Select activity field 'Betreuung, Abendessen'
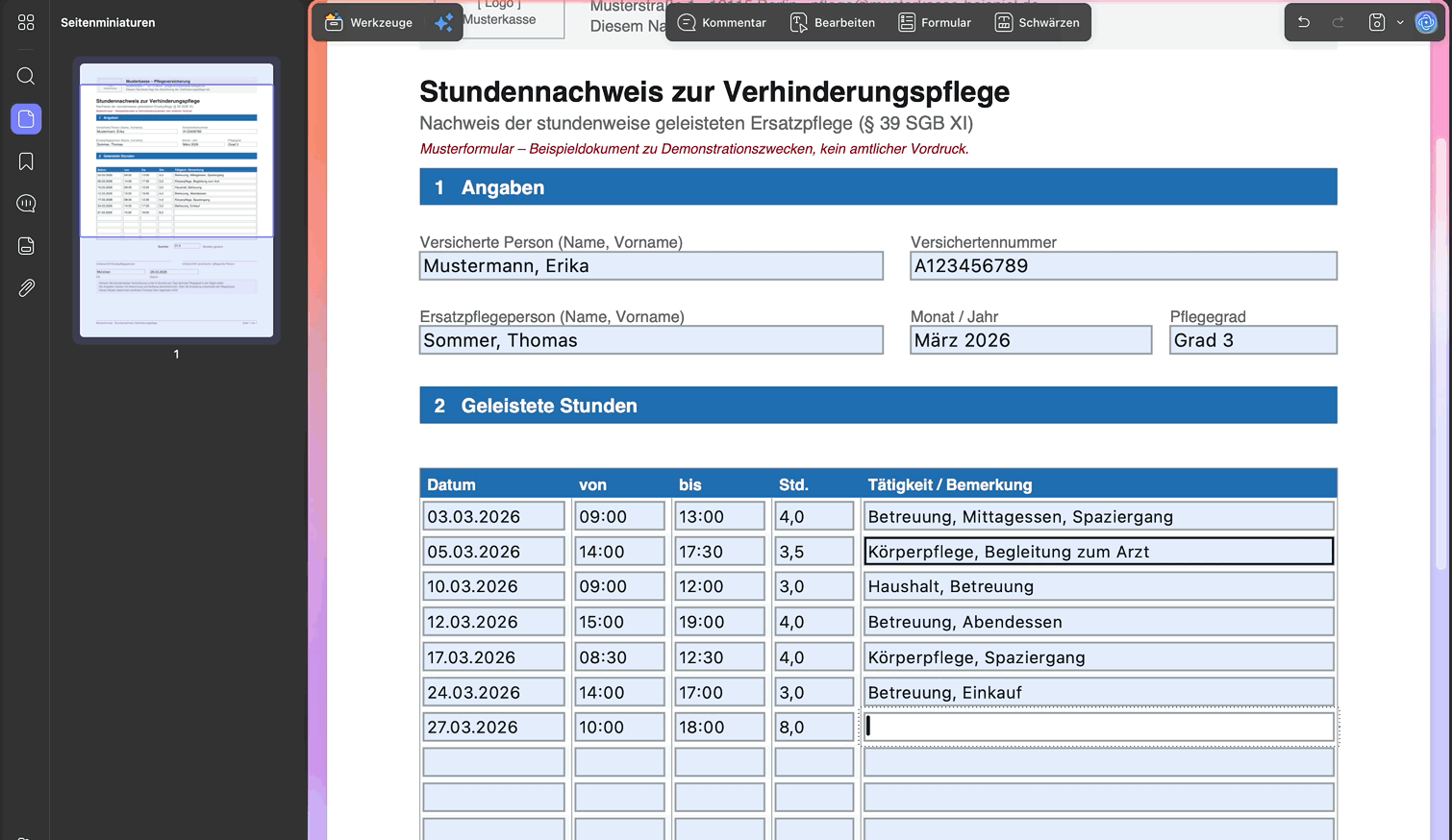Viewport: 1452px width, 840px height. (x=1098, y=622)
